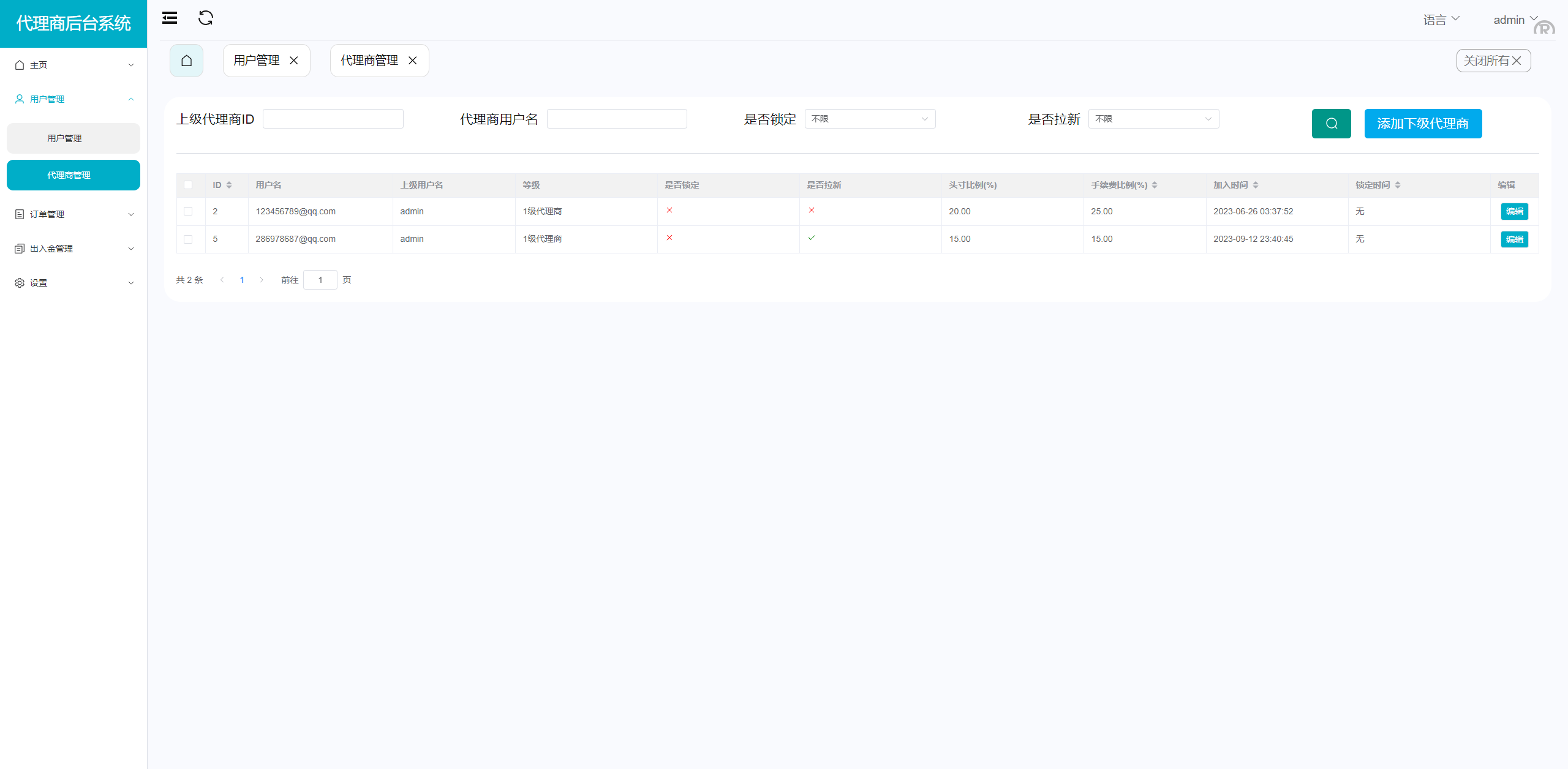Open 设置 in the sidebar

click(38, 282)
